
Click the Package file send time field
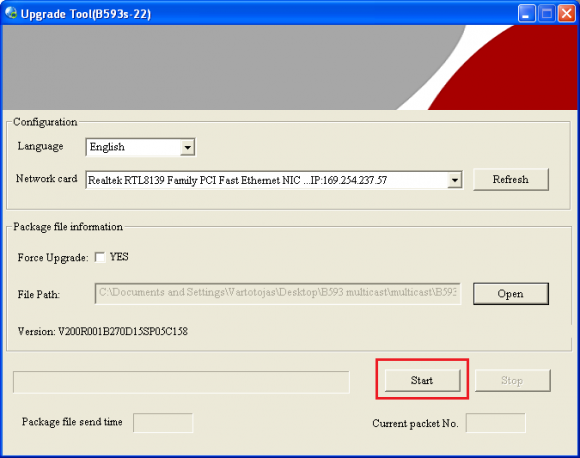(x=163, y=422)
